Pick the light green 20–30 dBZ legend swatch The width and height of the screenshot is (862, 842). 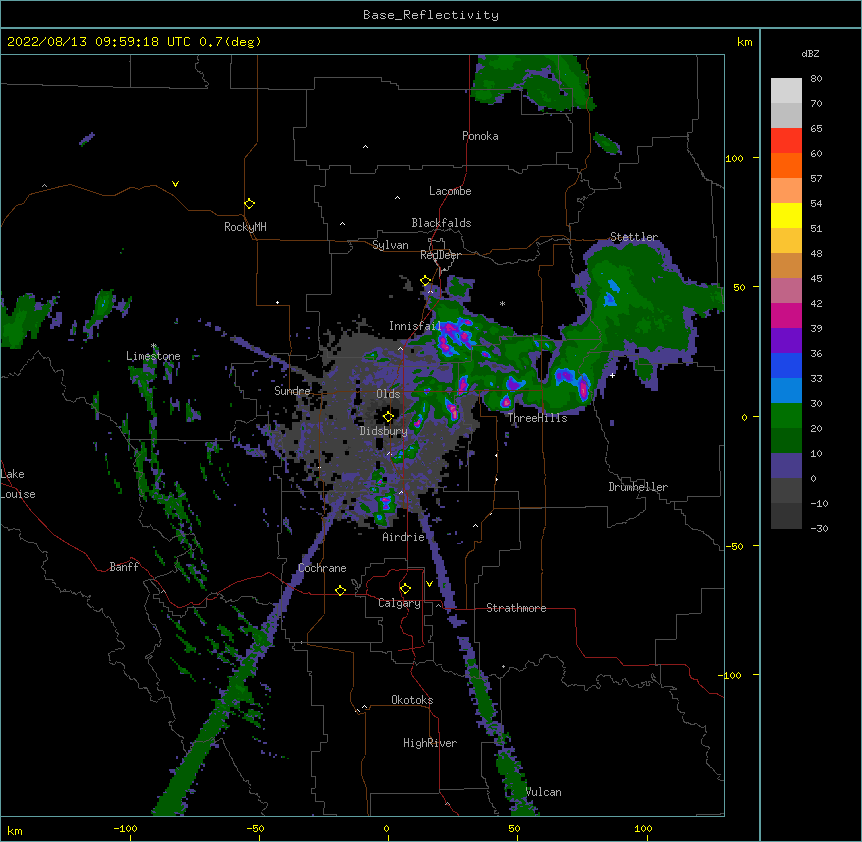tap(786, 416)
